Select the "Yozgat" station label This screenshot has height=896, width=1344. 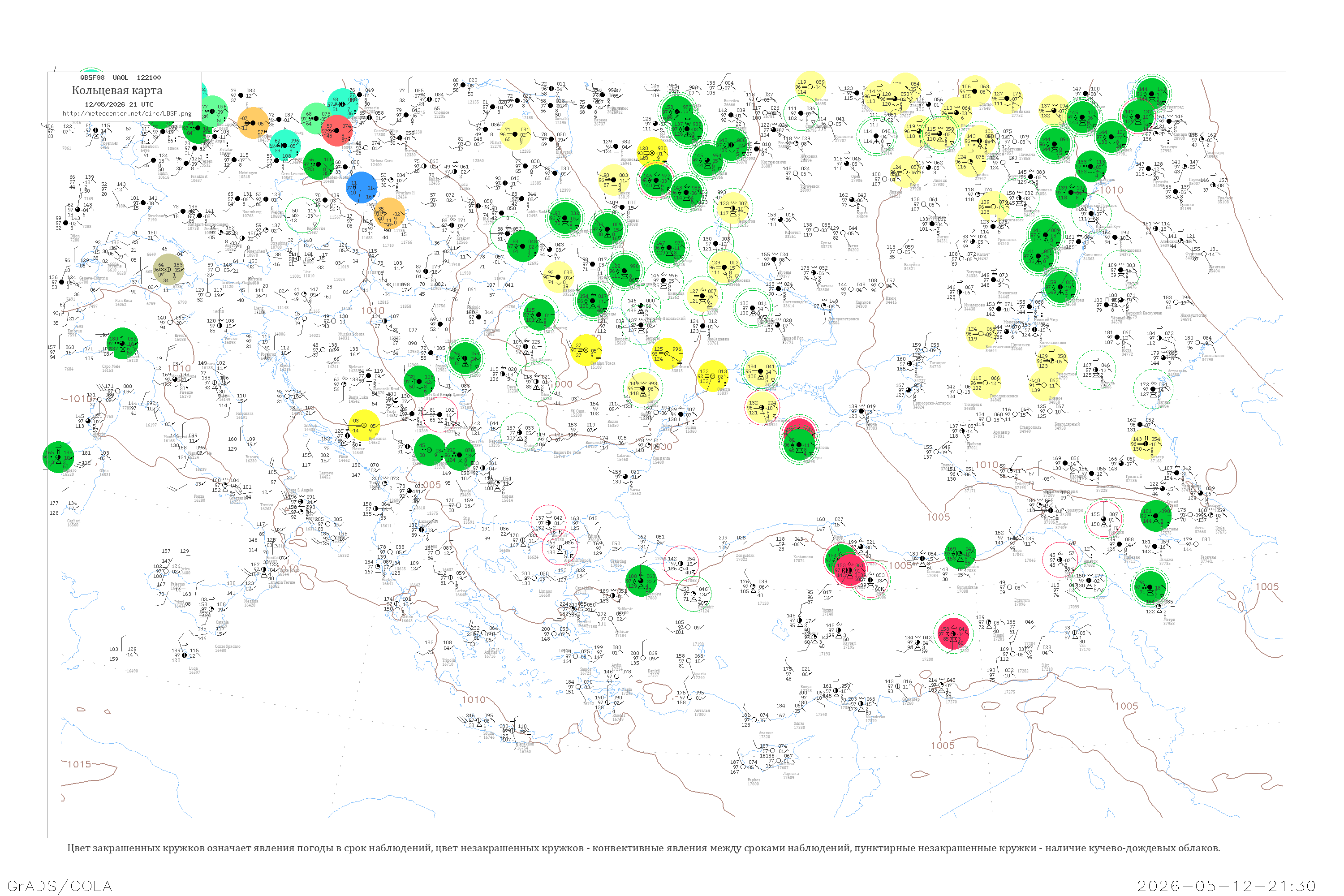[827, 610]
